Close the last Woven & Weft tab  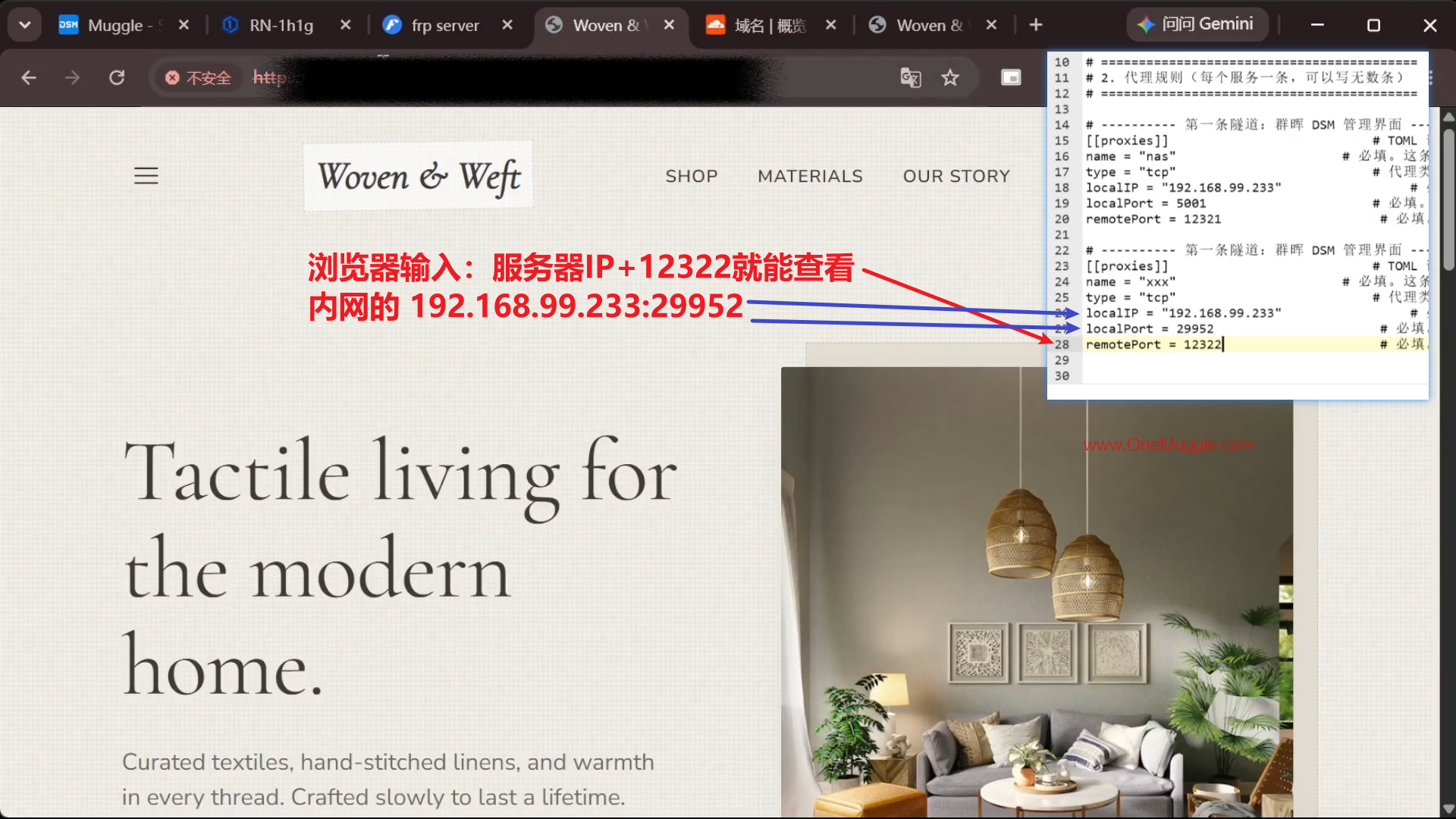coord(991,25)
